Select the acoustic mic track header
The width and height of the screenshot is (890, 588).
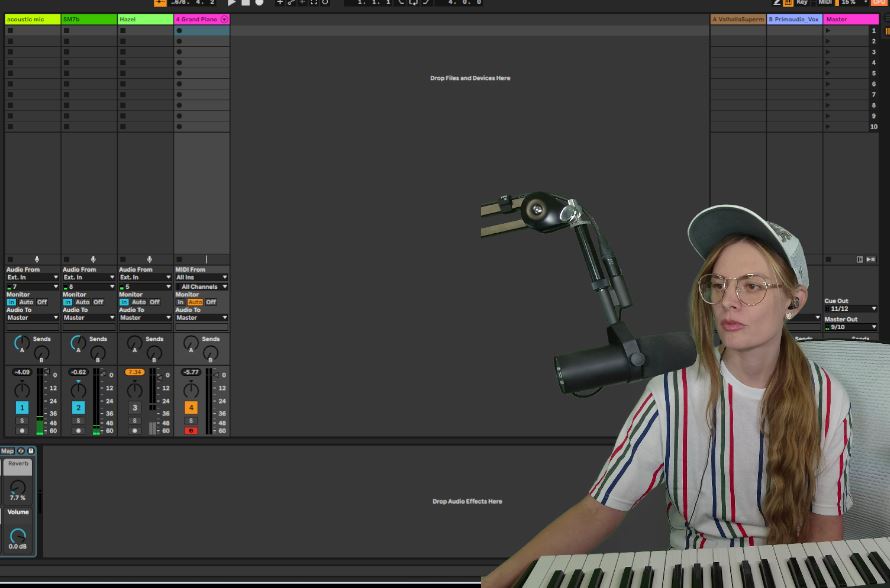click(x=32, y=19)
